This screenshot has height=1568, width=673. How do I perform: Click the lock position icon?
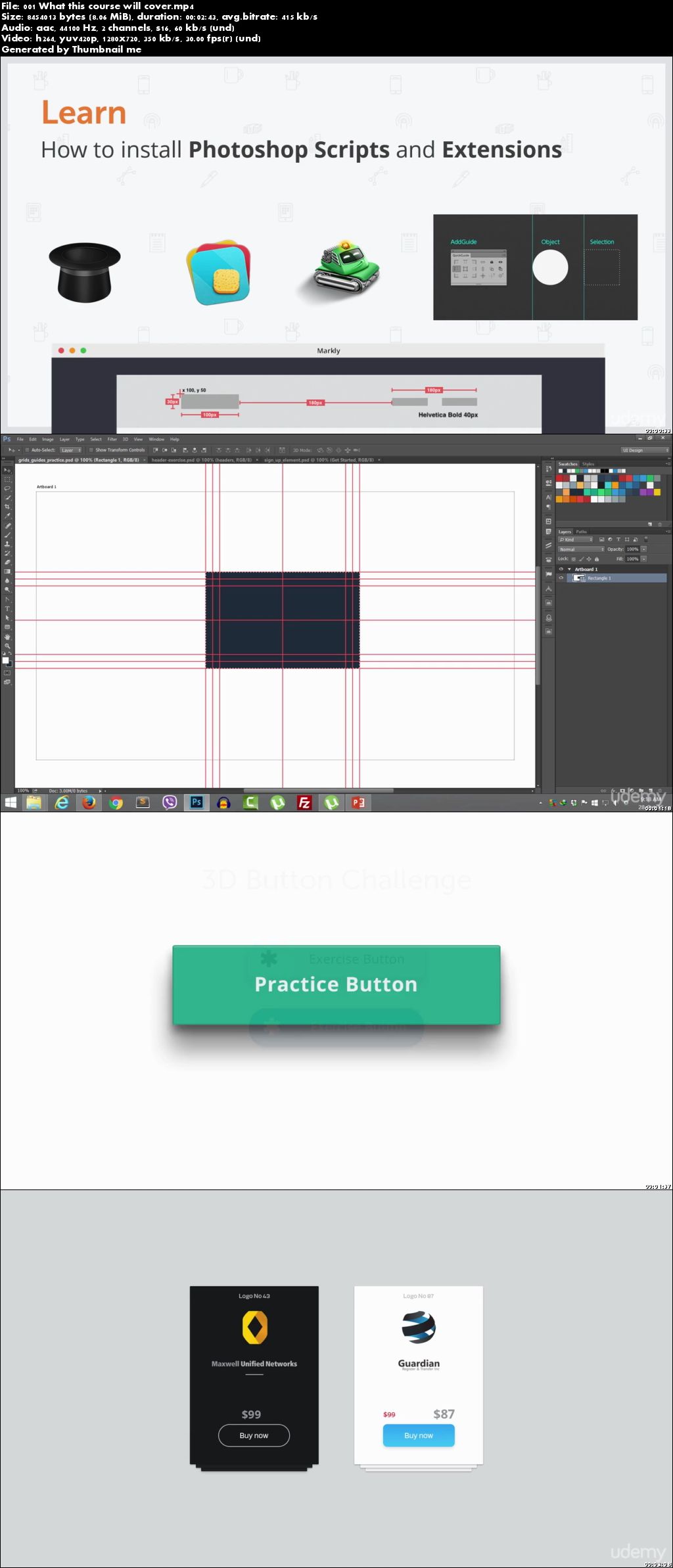(x=589, y=559)
